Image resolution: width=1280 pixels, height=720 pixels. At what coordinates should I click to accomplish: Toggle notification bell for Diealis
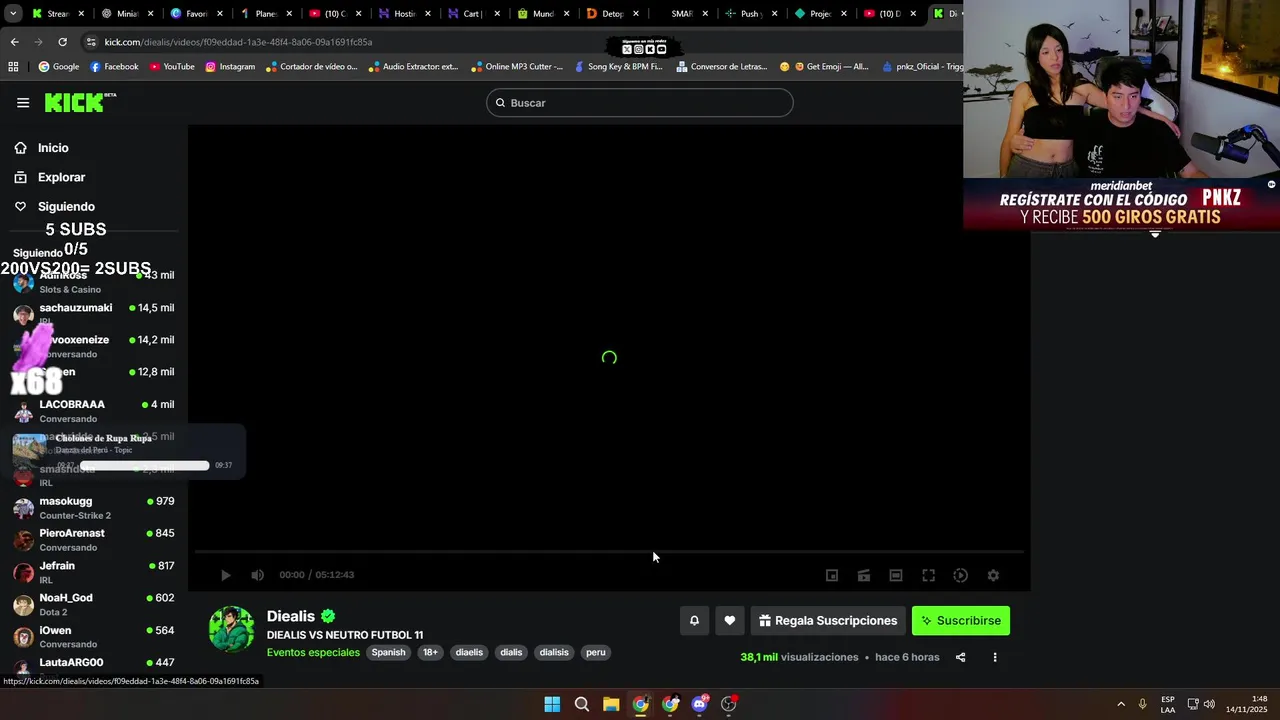click(x=694, y=621)
